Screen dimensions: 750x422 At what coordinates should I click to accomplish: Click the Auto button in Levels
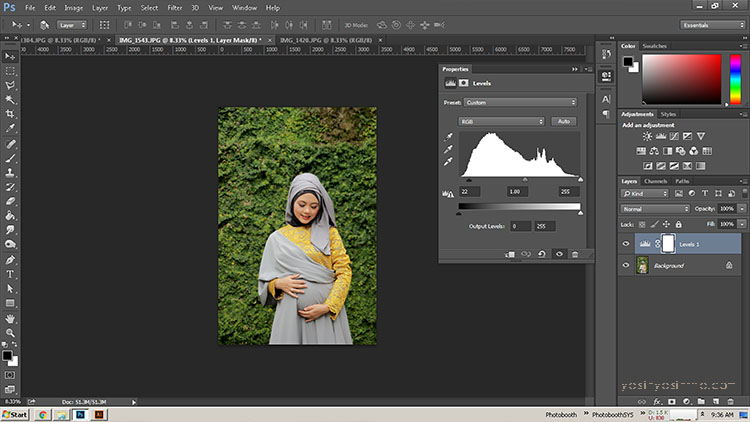click(564, 121)
